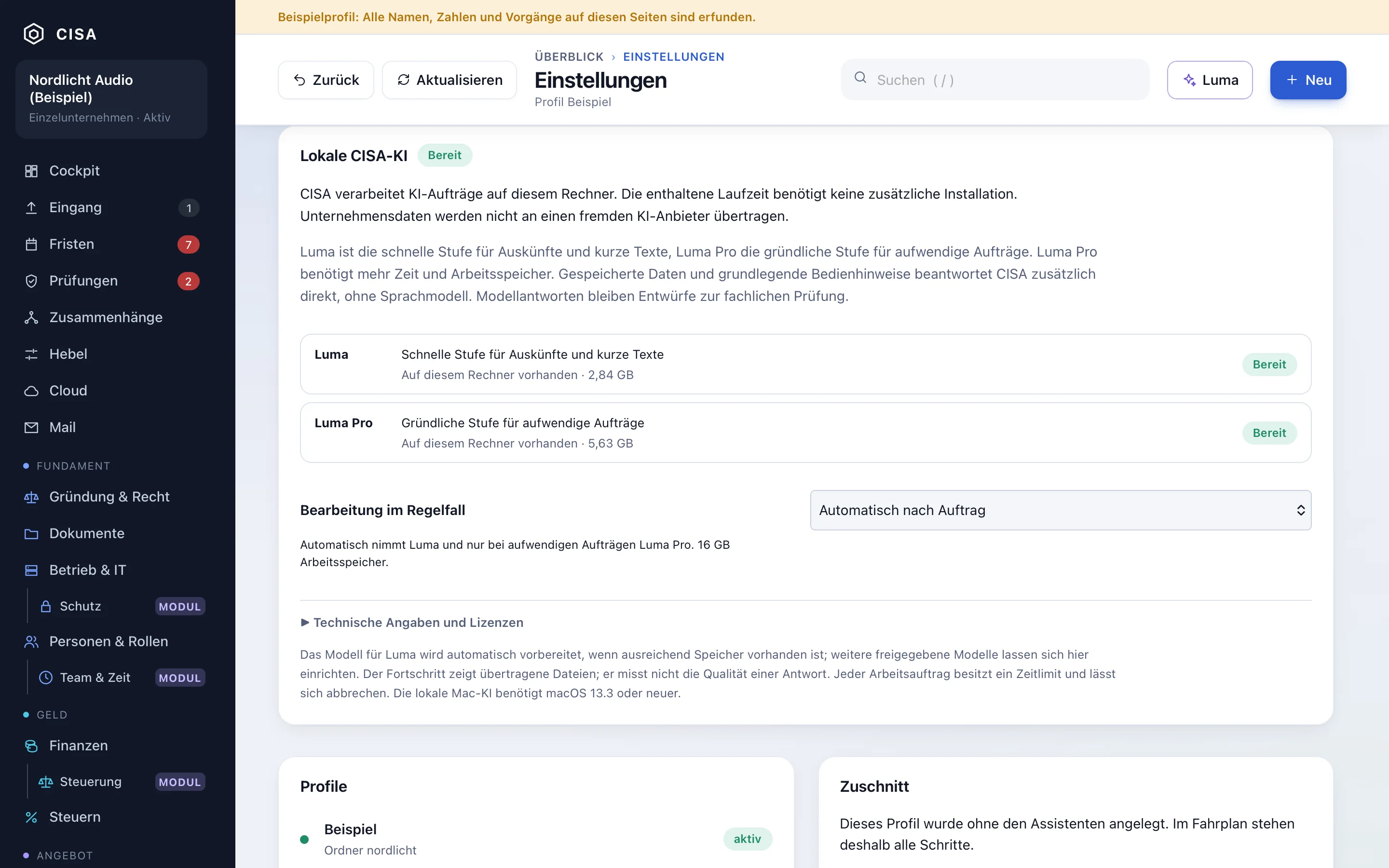Screen dimensions: 1389x868
Task: Click the scales icon beside Gründung & Recht
Action: click(x=31, y=497)
